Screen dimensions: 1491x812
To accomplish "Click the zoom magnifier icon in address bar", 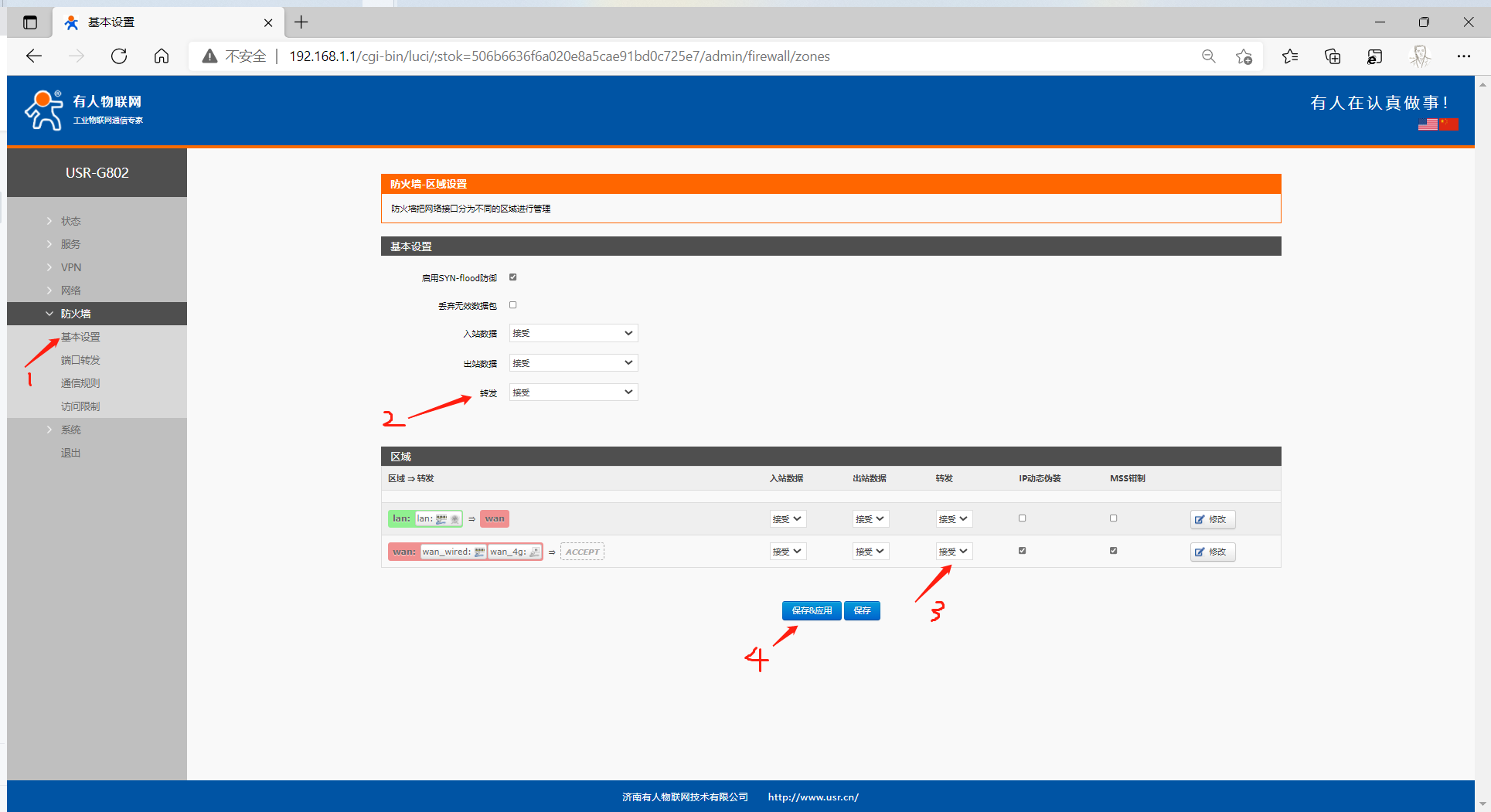I will (1208, 56).
